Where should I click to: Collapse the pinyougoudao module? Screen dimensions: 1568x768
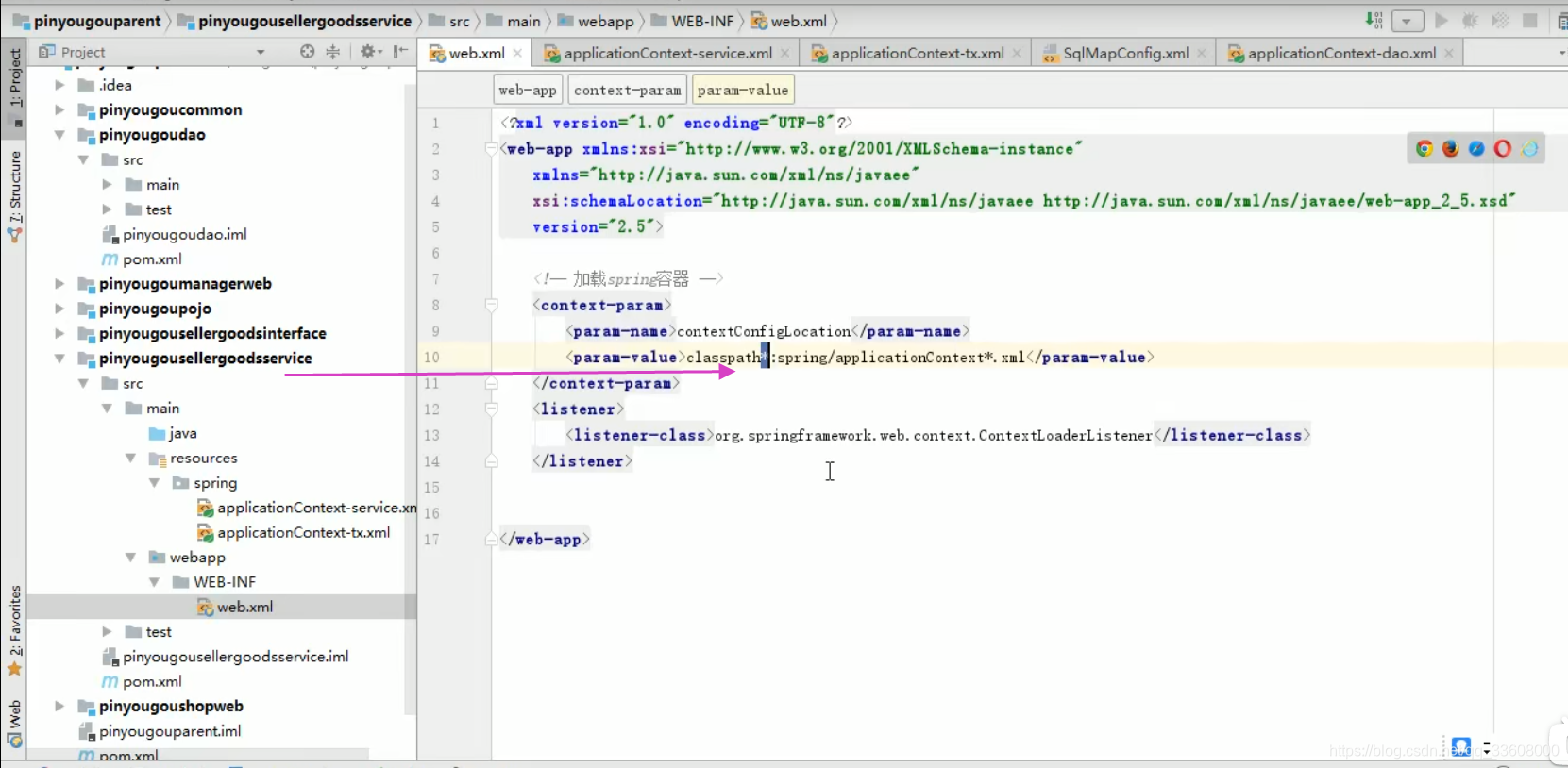pyautogui.click(x=59, y=135)
